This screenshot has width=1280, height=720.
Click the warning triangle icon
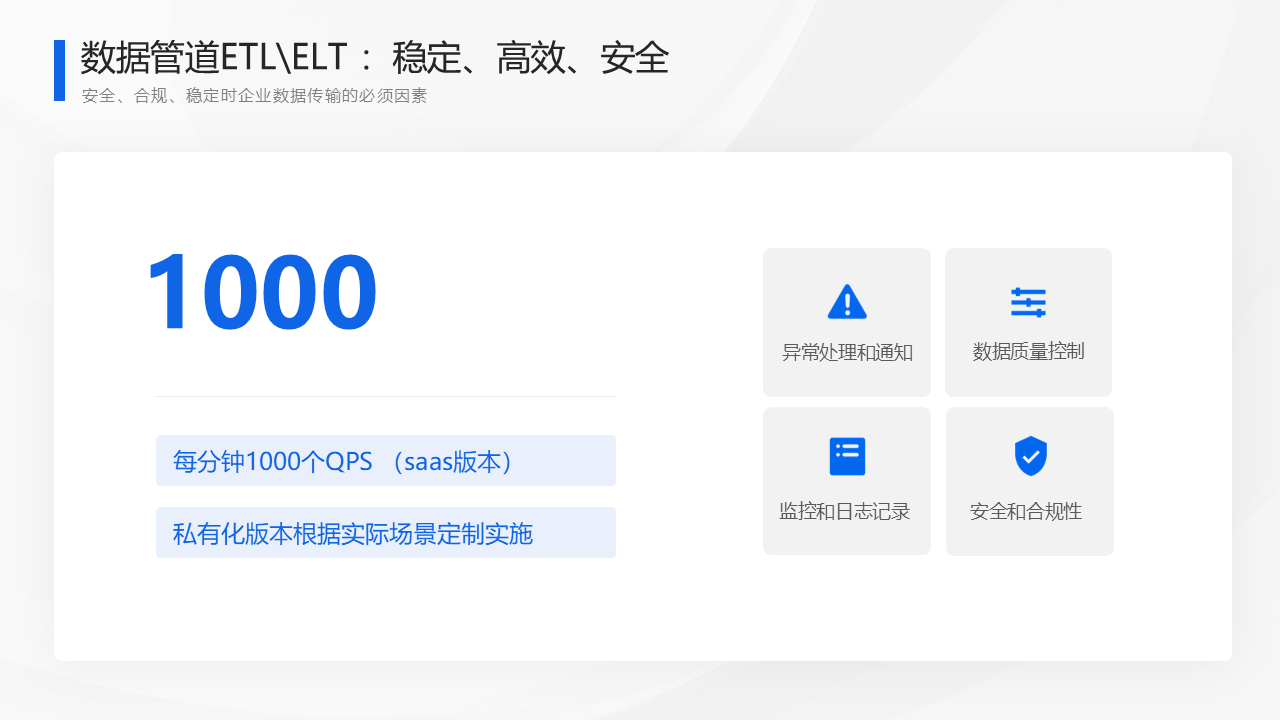[x=847, y=301]
